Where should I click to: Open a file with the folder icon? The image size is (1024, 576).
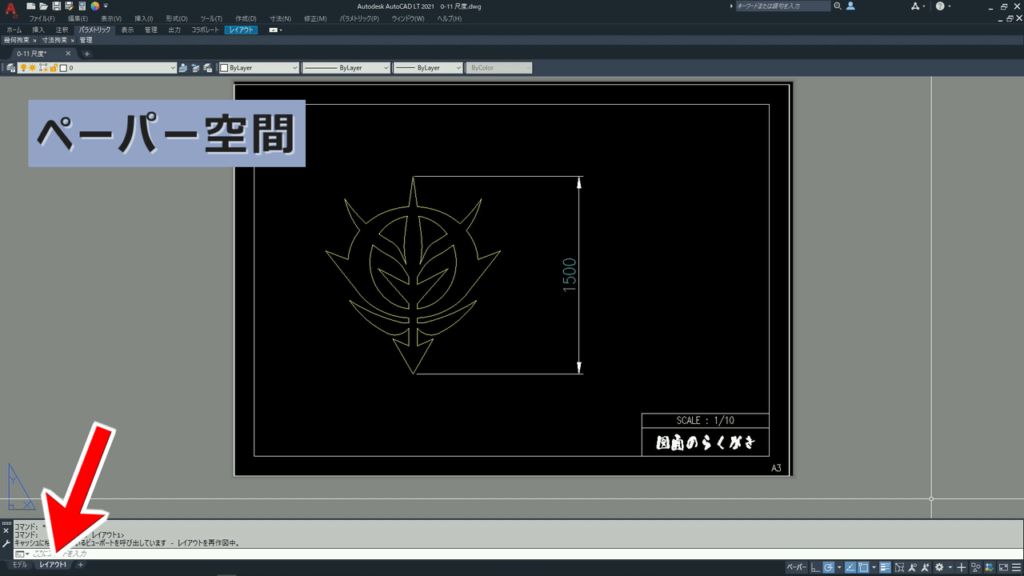pos(43,6)
